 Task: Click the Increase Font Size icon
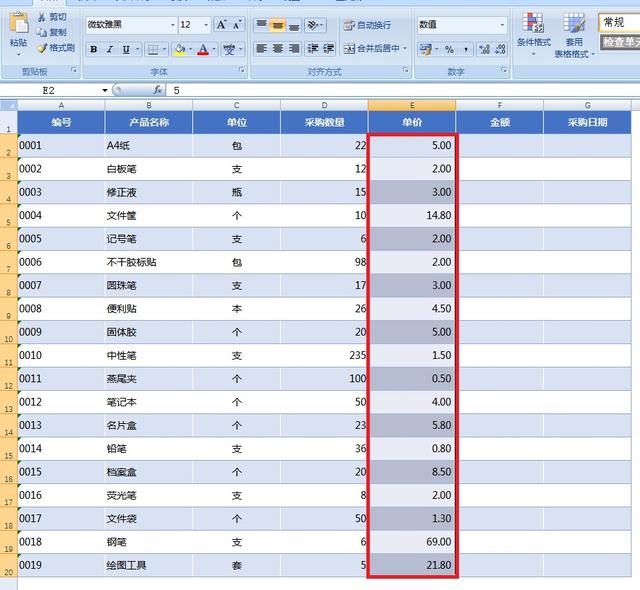221,24
